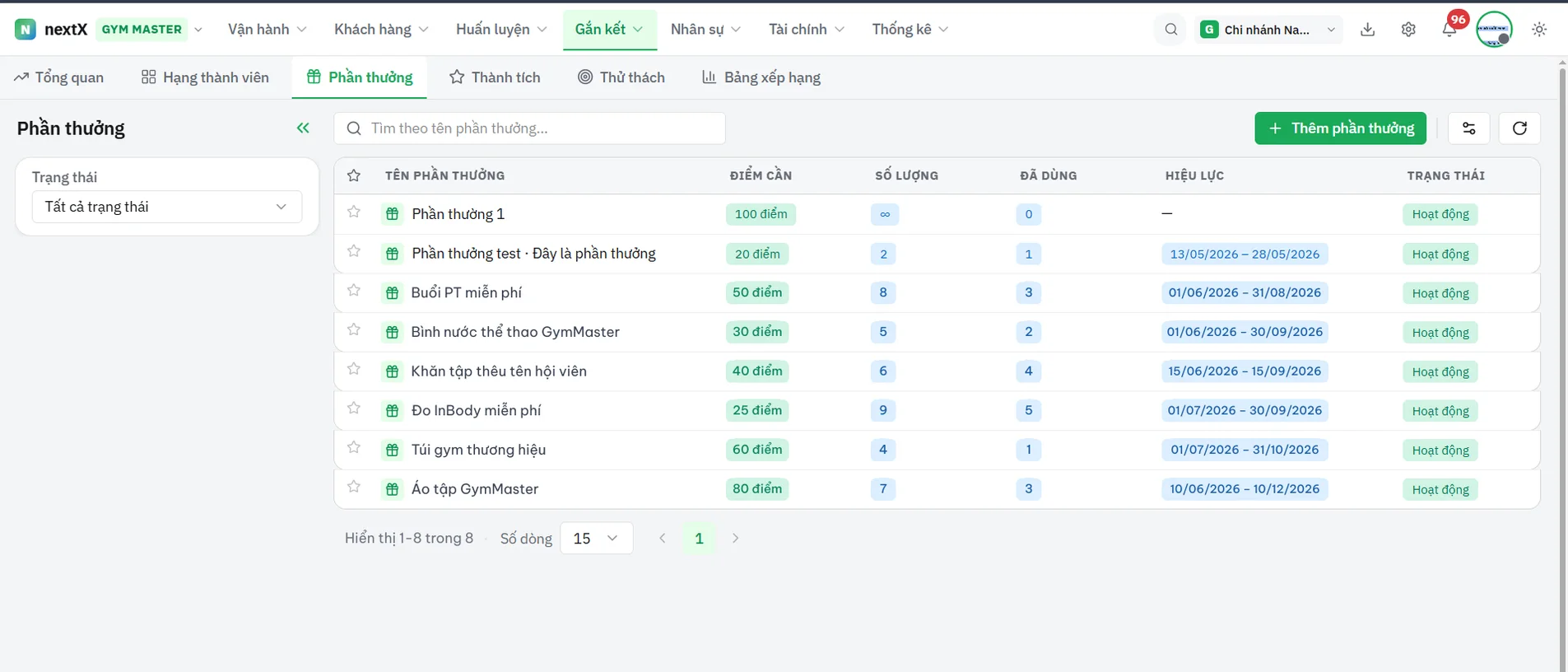Click gift icon of Phần thưởng test

tap(393, 254)
